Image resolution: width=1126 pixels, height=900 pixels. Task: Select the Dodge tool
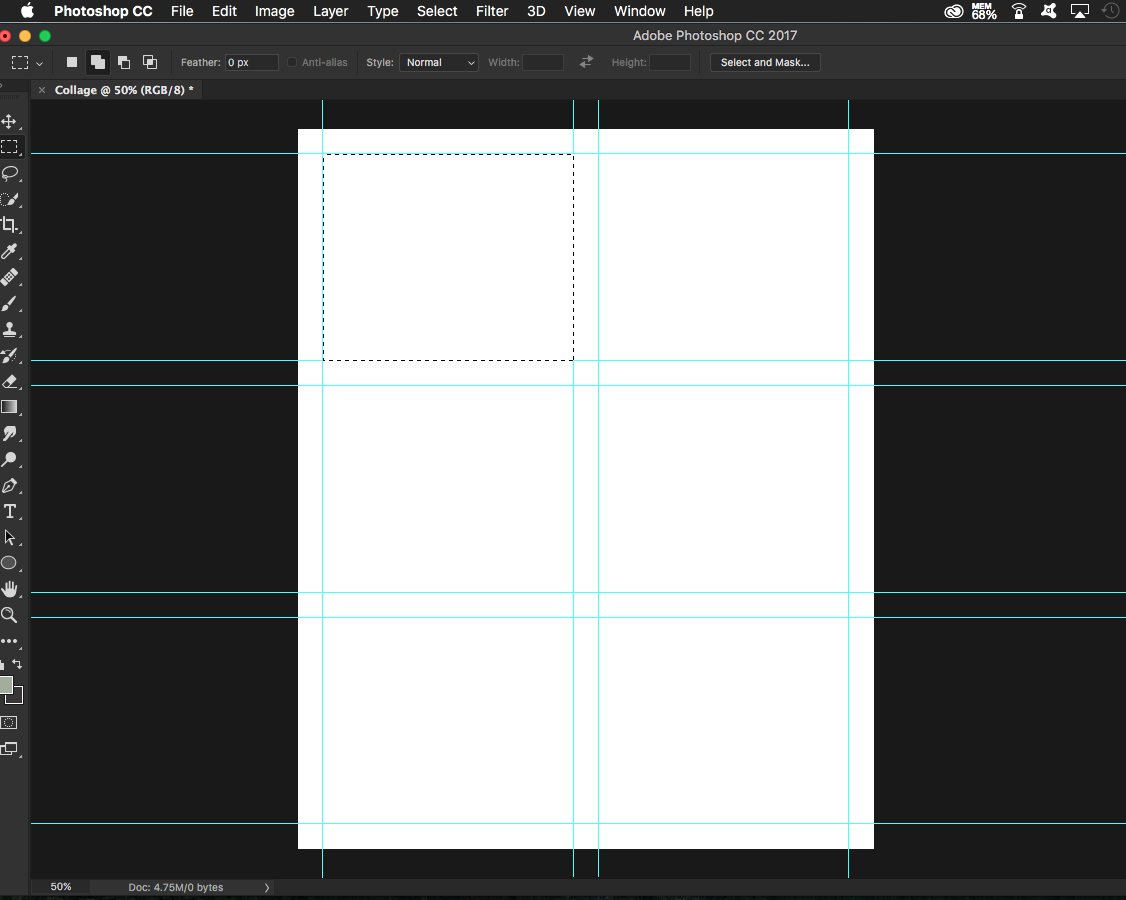pyautogui.click(x=9, y=459)
